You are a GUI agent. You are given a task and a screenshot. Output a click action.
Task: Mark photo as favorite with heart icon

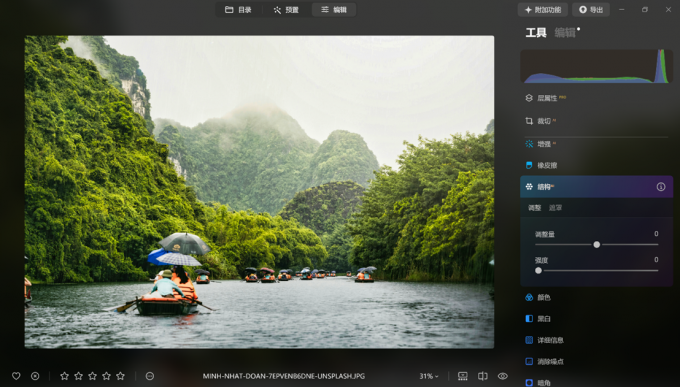(16, 376)
